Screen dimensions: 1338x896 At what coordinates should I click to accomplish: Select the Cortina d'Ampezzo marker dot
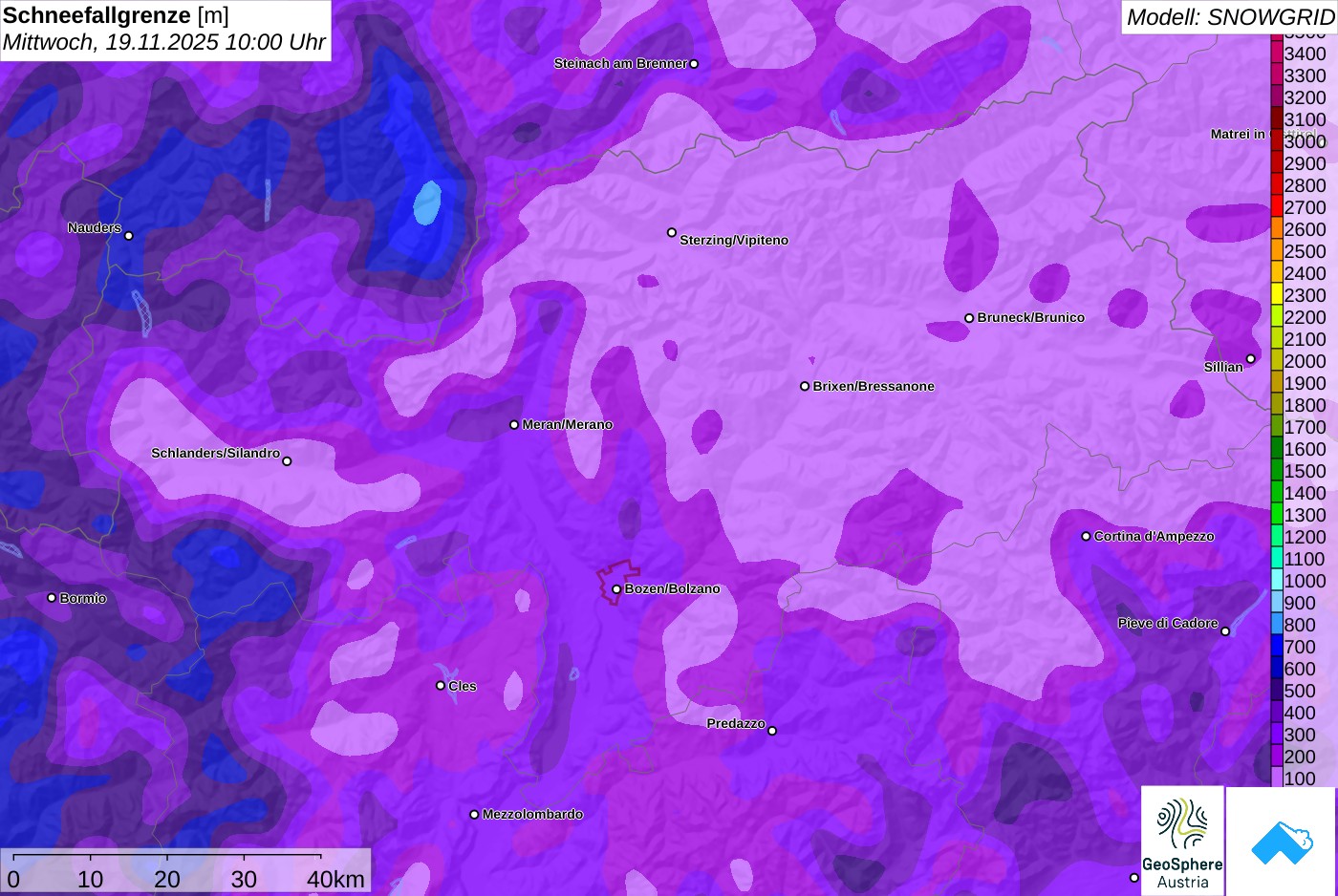(1086, 537)
